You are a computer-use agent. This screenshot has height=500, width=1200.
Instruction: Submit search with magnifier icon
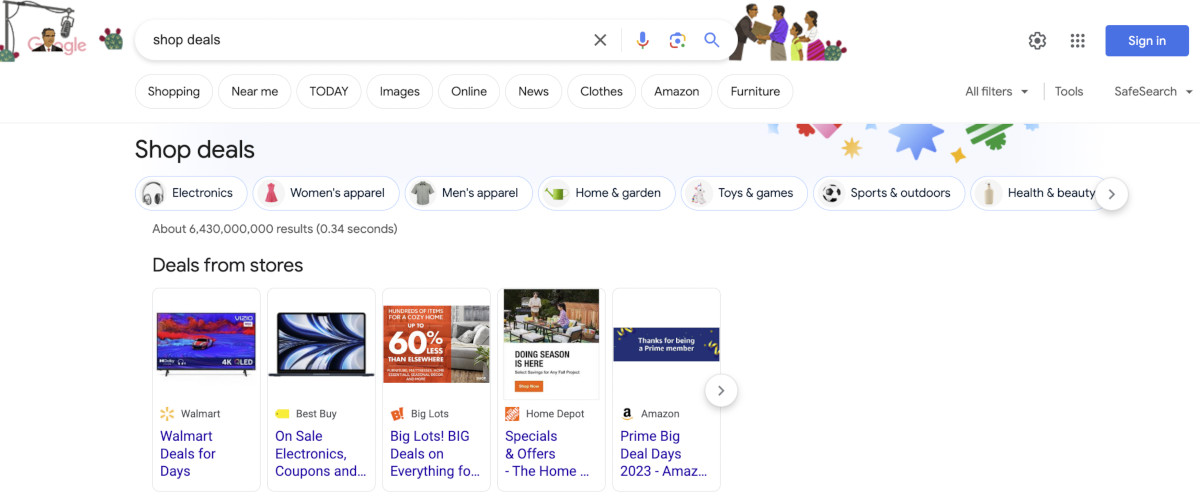[712, 40]
